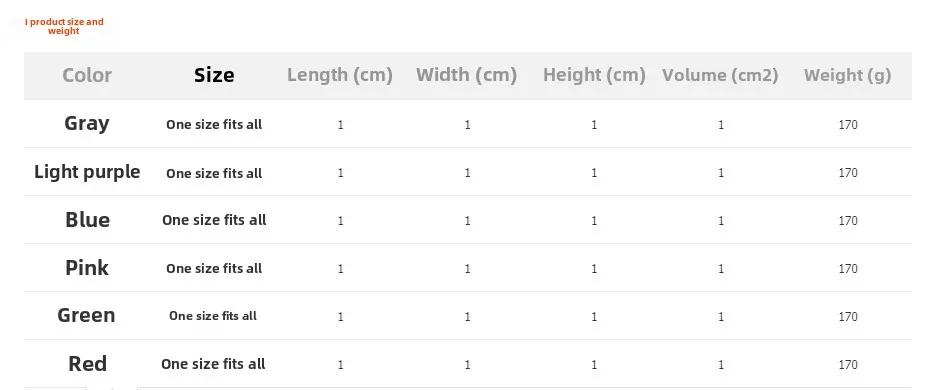
Task: Select the 170 weight value for Red
Action: point(848,365)
